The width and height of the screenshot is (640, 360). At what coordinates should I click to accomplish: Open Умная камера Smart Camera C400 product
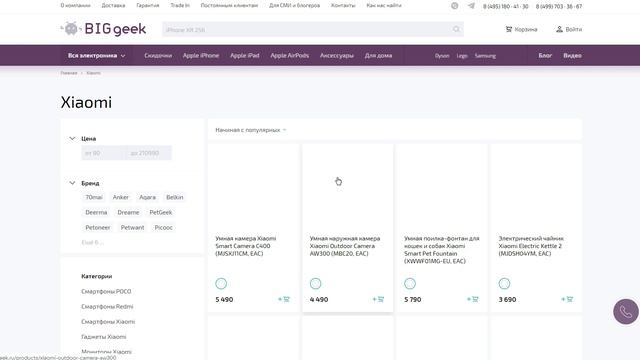point(246,246)
